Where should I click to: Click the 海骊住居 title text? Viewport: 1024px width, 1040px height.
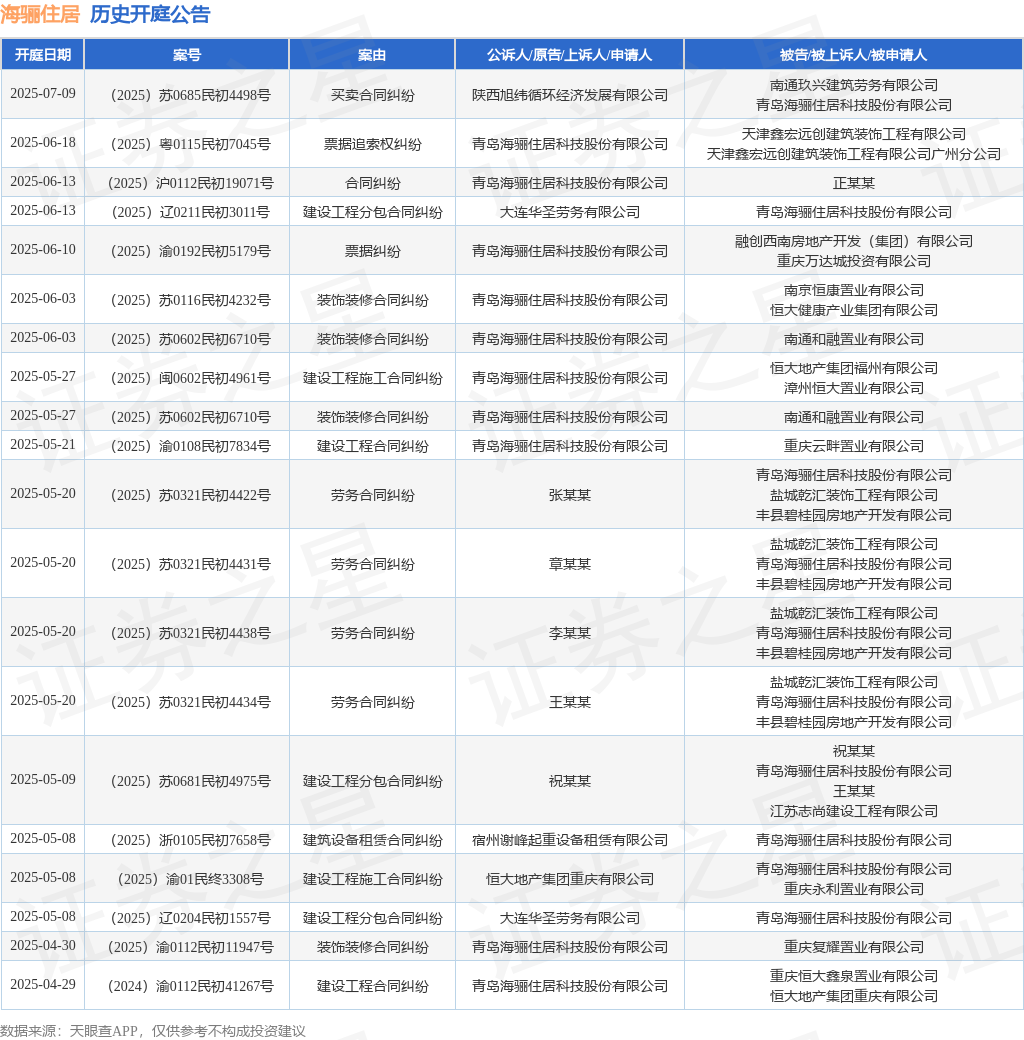tap(40, 14)
